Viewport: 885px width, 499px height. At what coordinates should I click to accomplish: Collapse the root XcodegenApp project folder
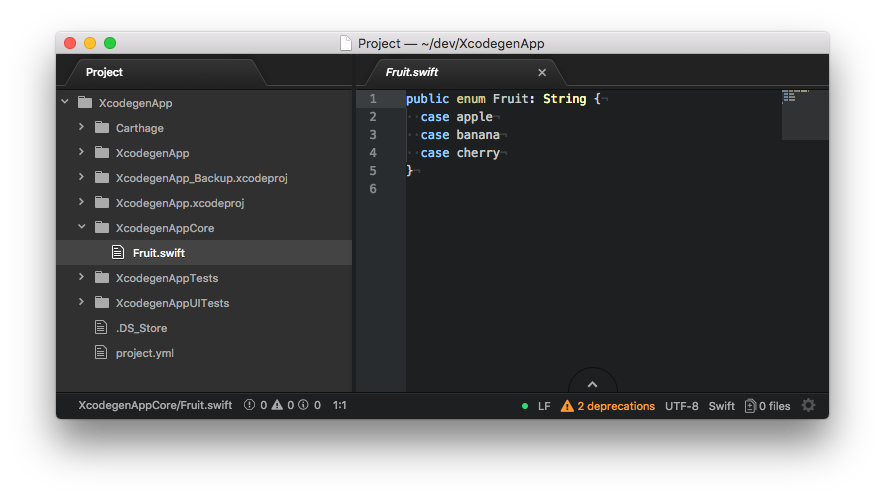[65, 102]
